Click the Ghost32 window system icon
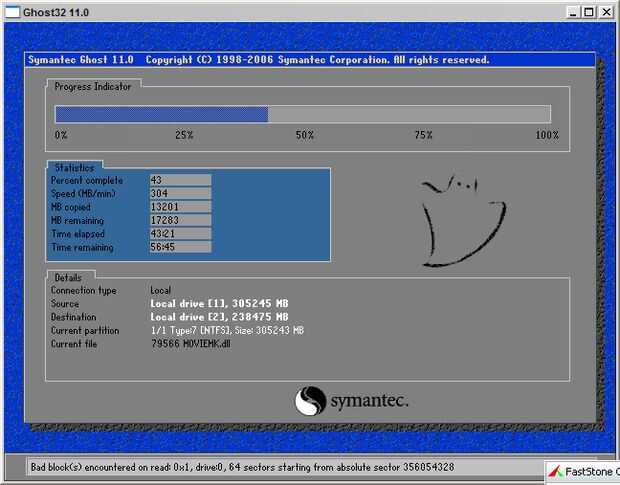620x485 pixels. 11,12
